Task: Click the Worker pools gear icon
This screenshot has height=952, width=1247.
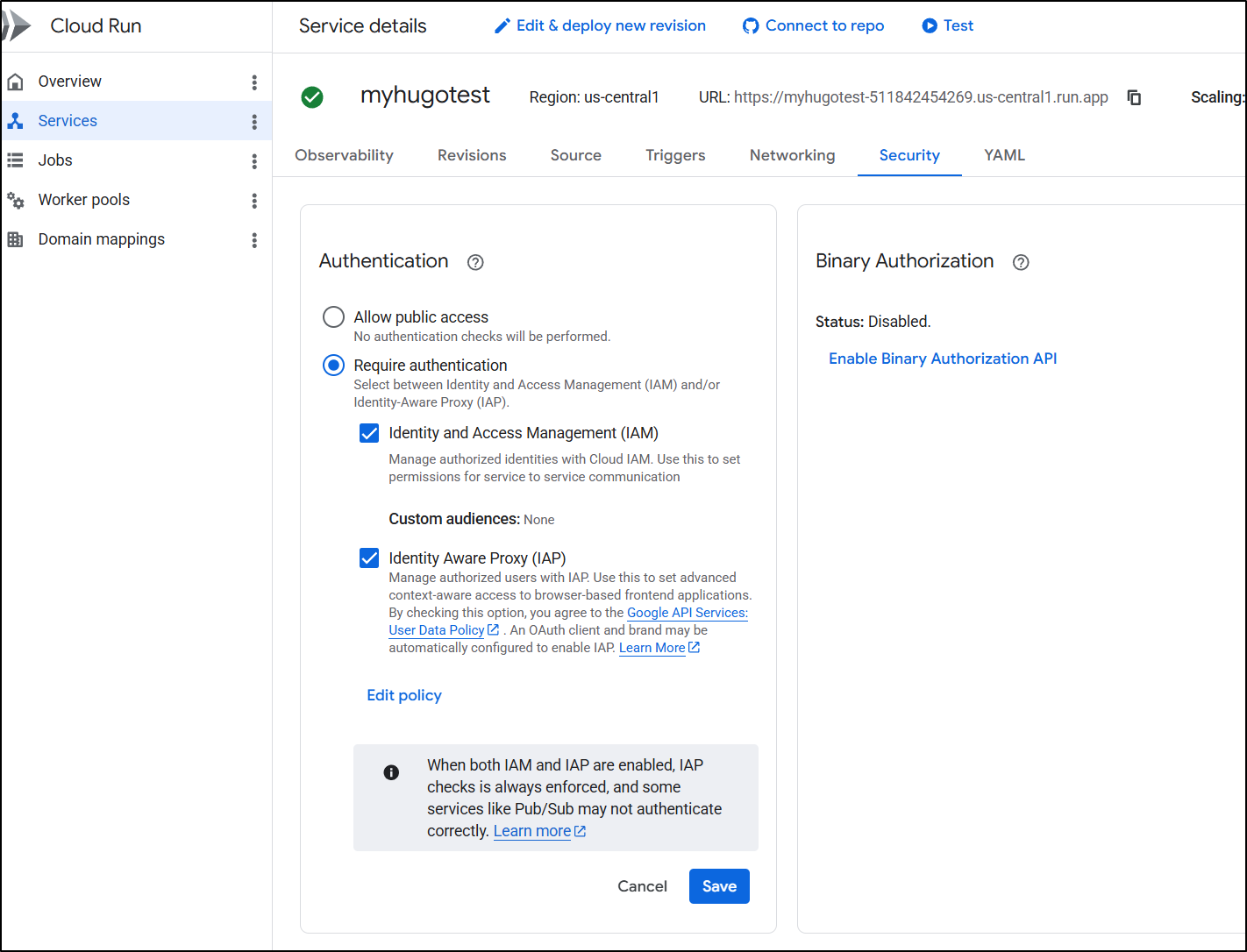Action: tap(16, 200)
